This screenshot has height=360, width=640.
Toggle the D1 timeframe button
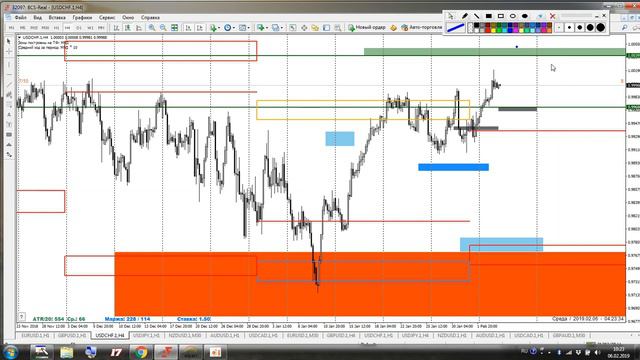tap(79, 28)
